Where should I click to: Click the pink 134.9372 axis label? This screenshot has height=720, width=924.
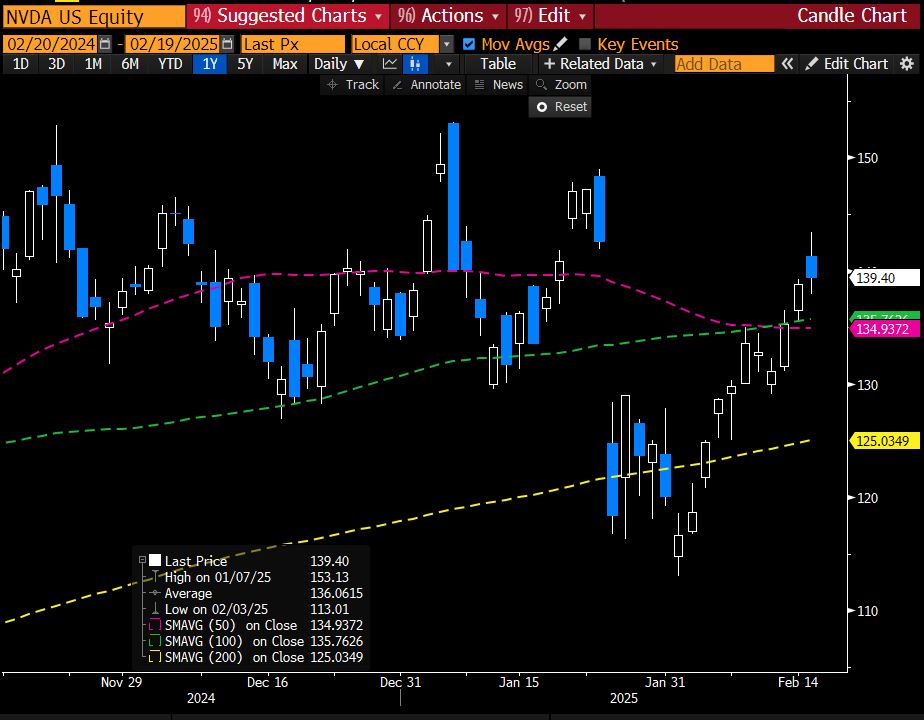click(883, 329)
